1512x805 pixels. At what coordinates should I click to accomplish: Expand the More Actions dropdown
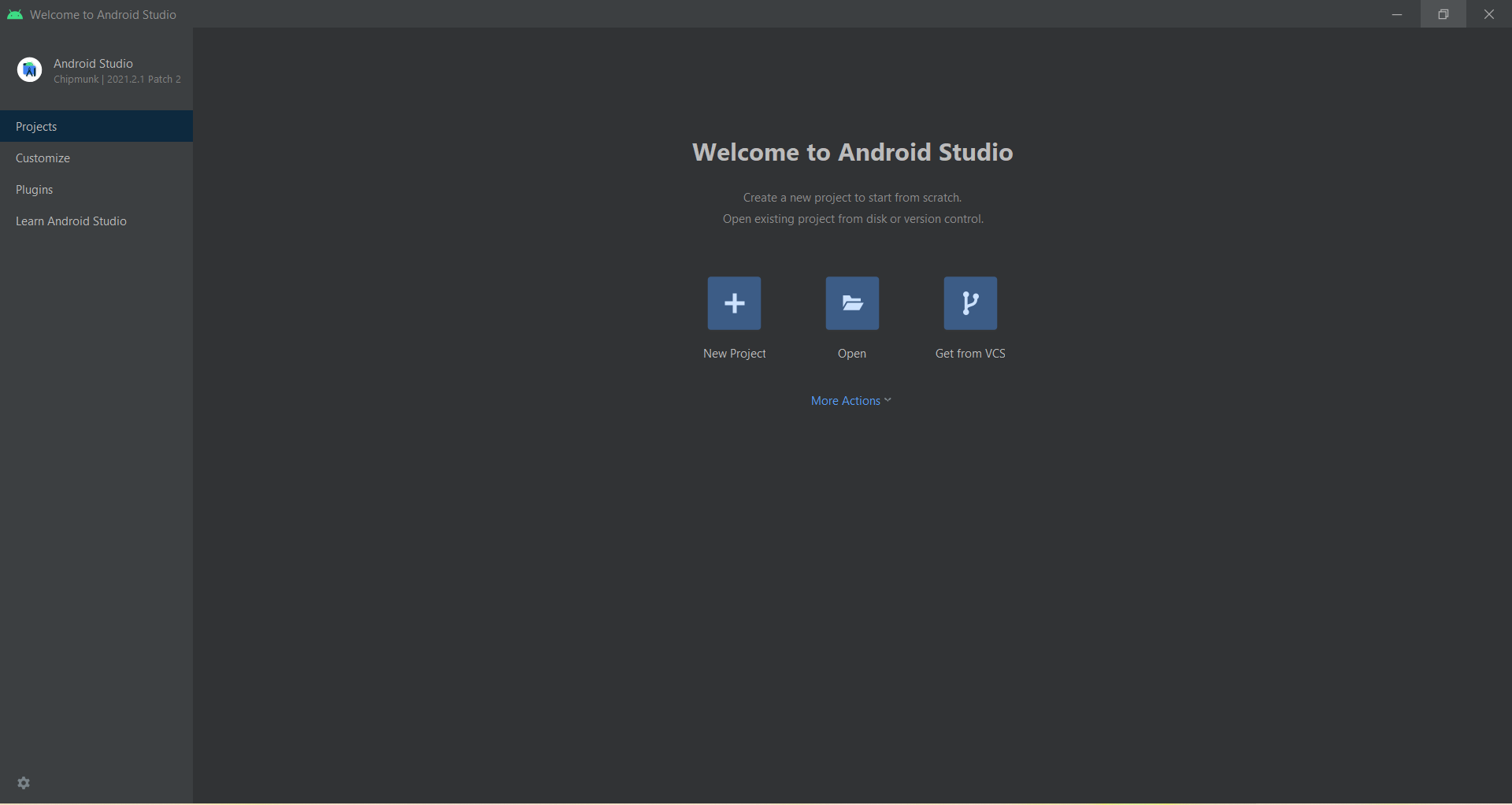851,400
